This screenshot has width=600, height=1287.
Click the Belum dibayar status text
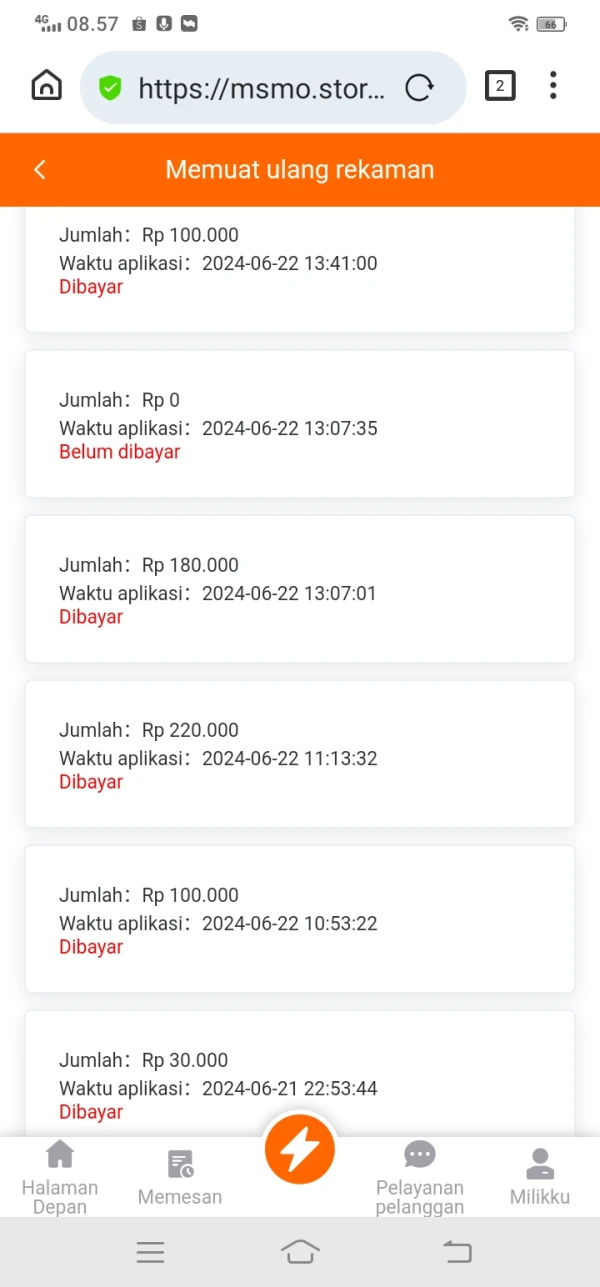click(120, 452)
